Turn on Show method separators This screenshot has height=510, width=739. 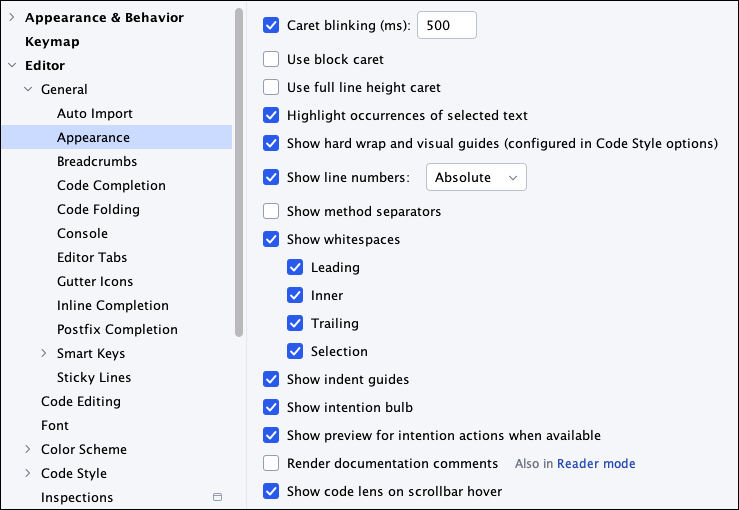tap(271, 211)
